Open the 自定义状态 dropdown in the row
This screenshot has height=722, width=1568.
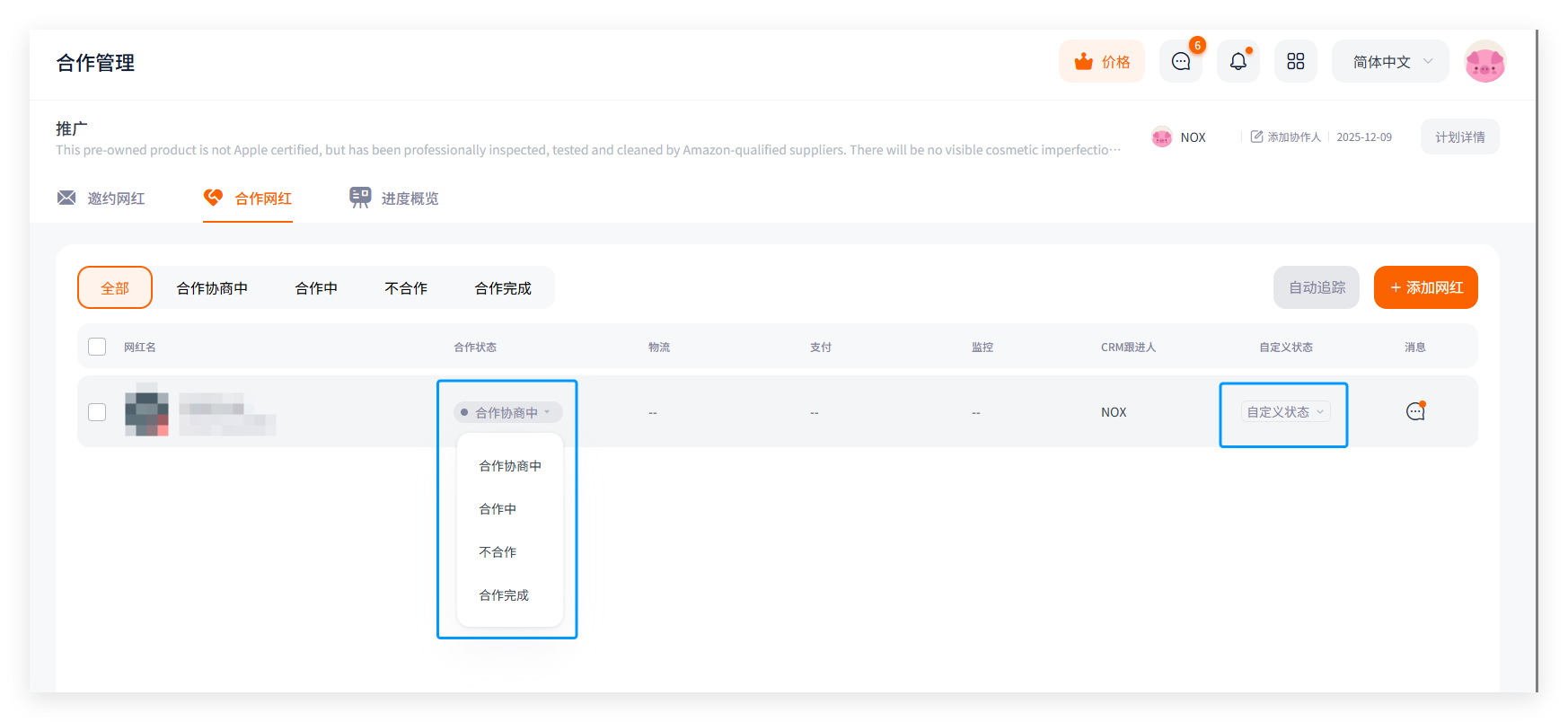pos(1285,412)
